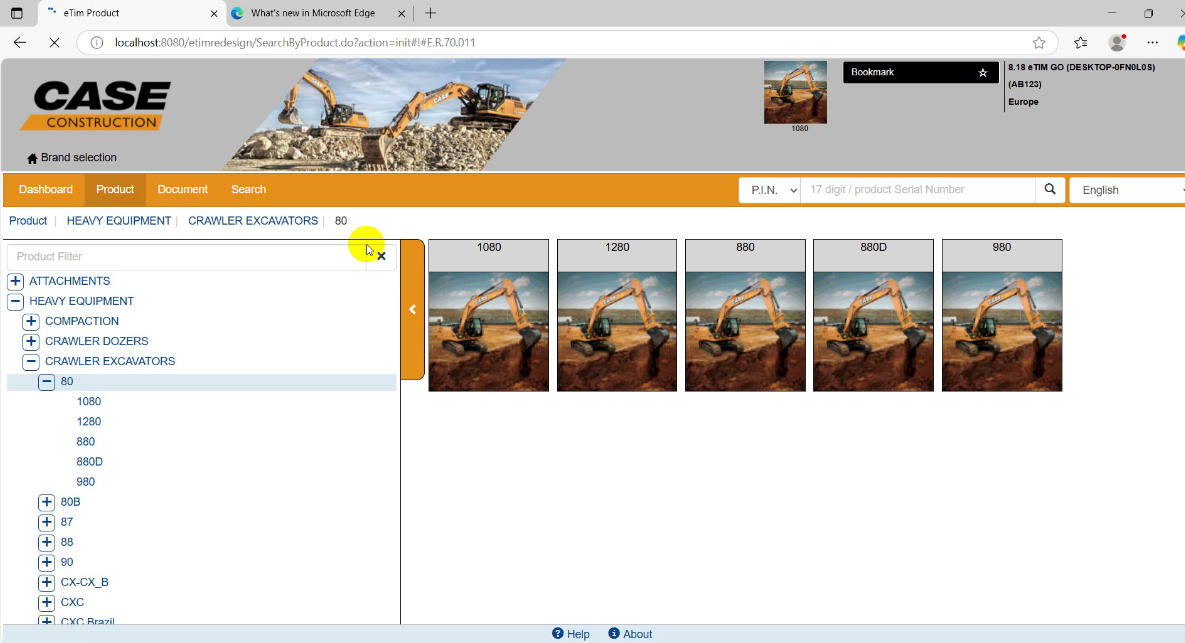The width and height of the screenshot is (1185, 643).
Task: Open the 980 excavator thumbnail card
Action: [1001, 316]
